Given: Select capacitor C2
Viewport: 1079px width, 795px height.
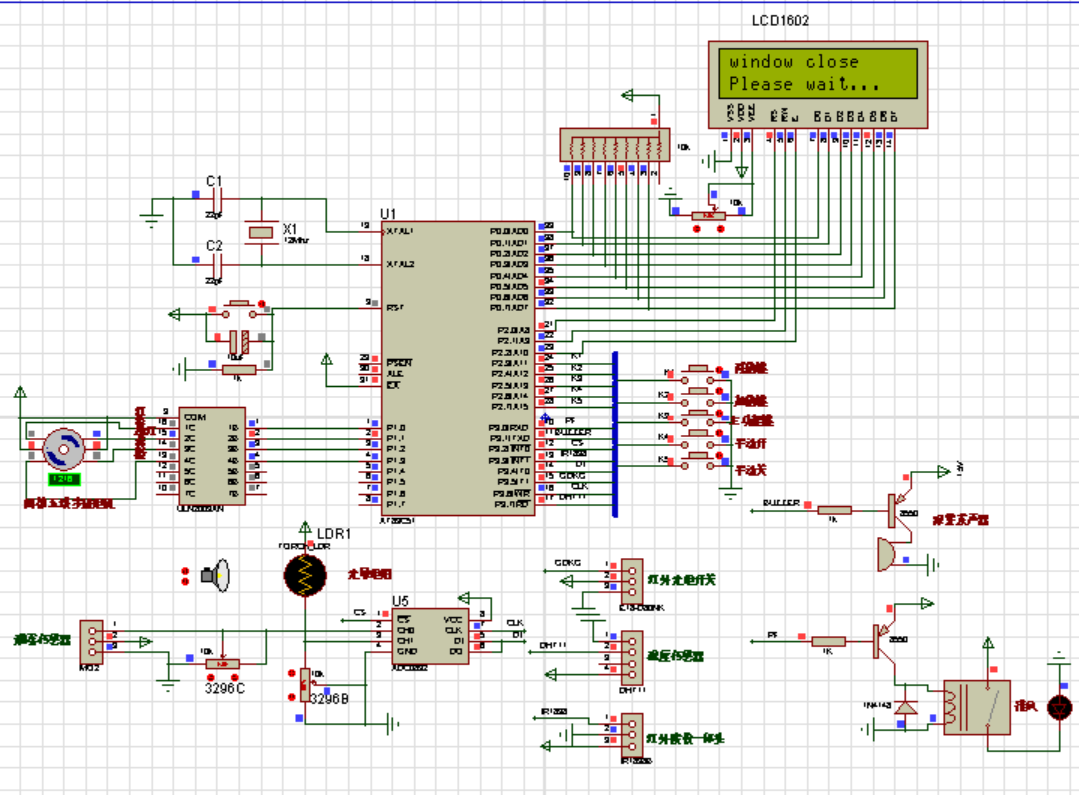Looking at the screenshot, I should pyautogui.click(x=217, y=264).
